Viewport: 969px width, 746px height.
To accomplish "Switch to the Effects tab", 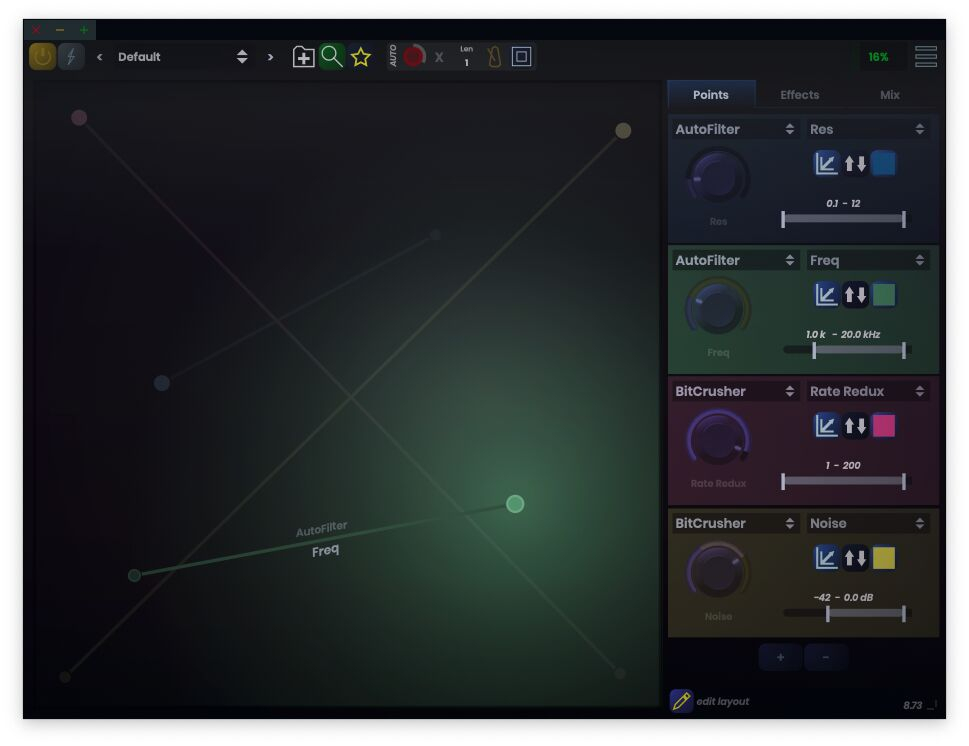I will [x=799, y=95].
